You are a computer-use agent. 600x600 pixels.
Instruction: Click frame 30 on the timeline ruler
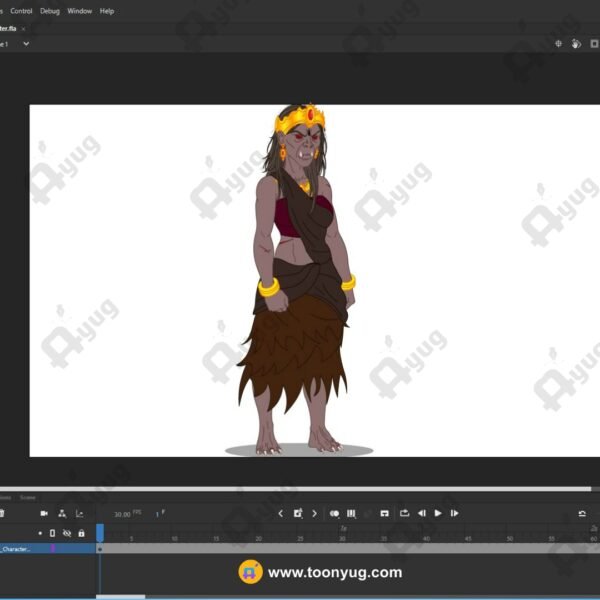coord(342,538)
